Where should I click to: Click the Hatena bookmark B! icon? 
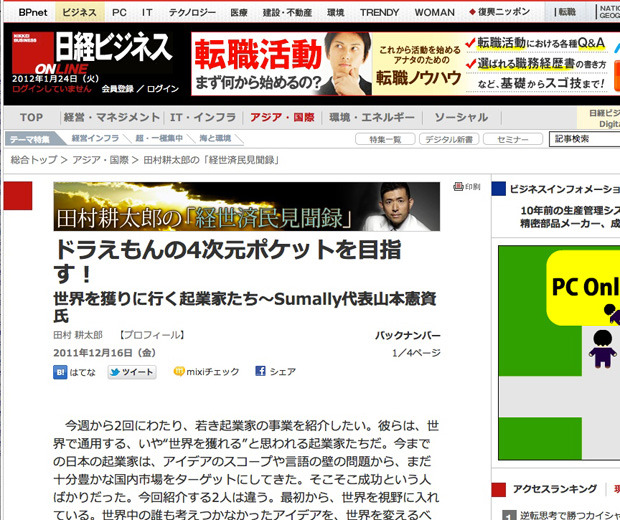pyautogui.click(x=61, y=372)
